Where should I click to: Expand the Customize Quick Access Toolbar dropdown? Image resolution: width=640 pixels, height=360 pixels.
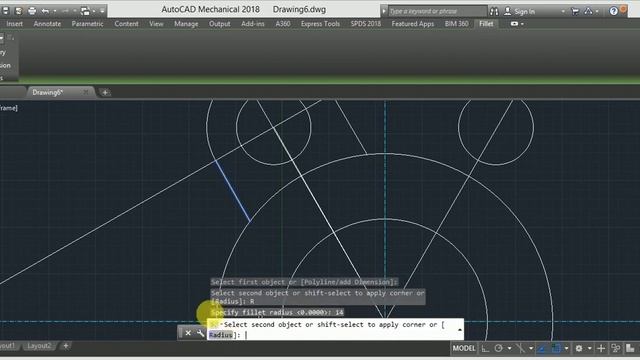102,11
